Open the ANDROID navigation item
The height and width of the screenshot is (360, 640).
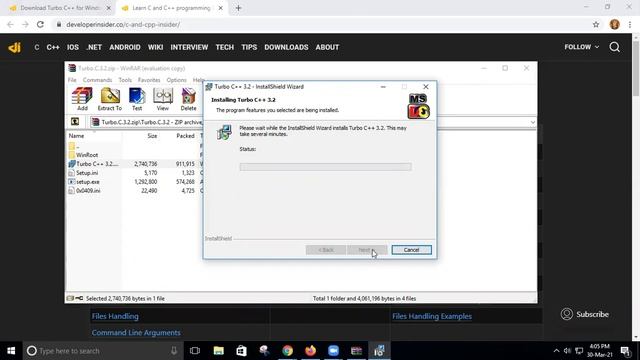point(124,47)
